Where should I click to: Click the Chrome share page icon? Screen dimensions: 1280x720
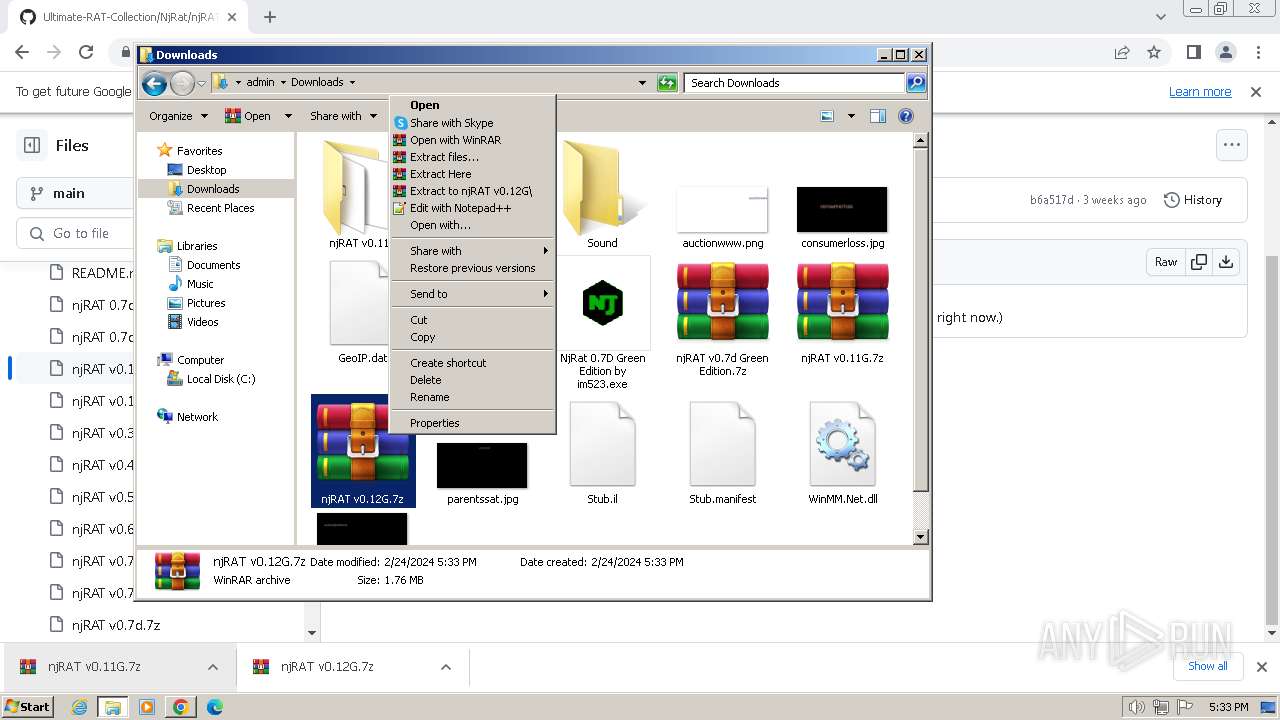point(1122,52)
